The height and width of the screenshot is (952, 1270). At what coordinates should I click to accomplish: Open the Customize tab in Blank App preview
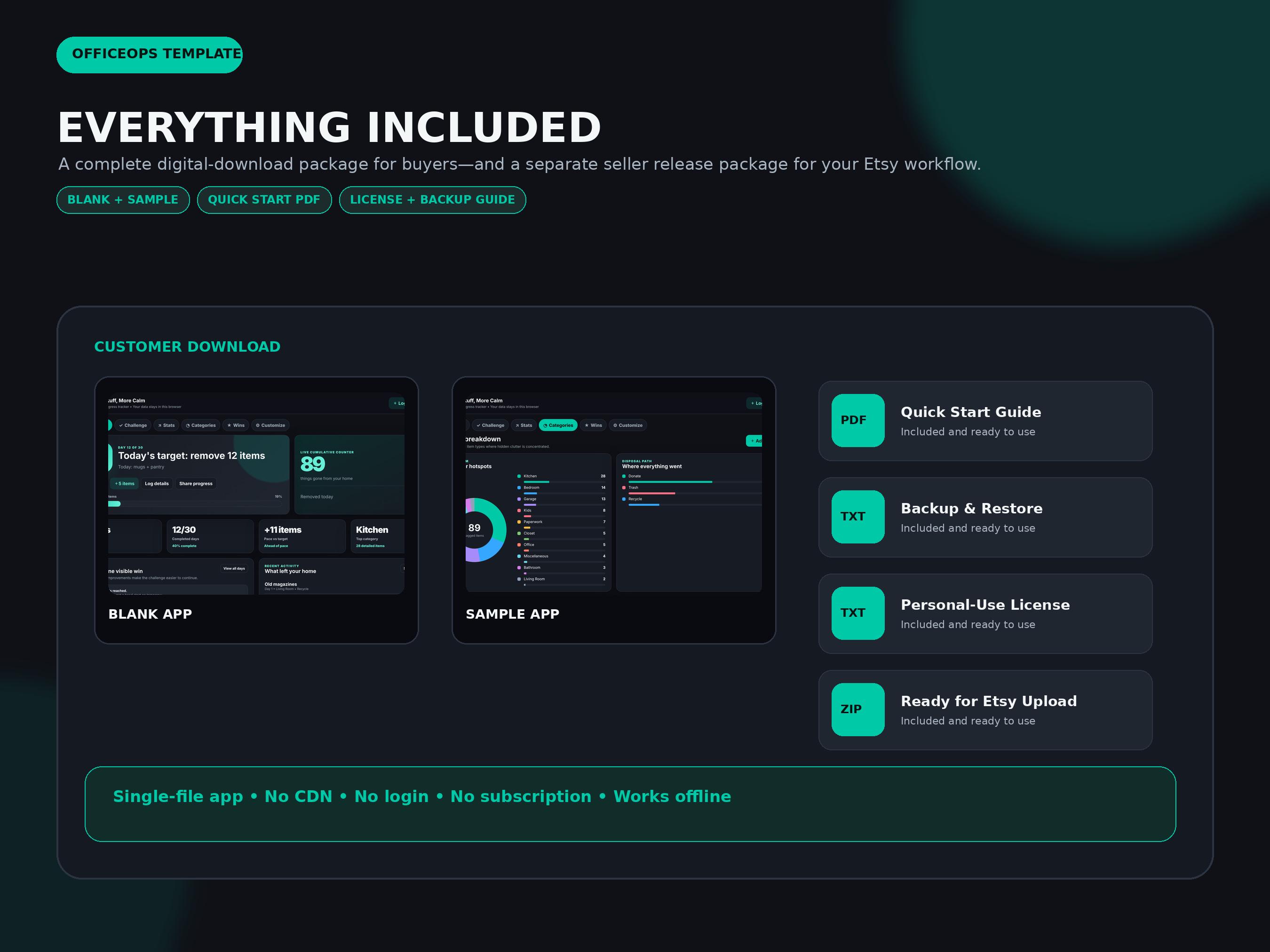click(270, 425)
